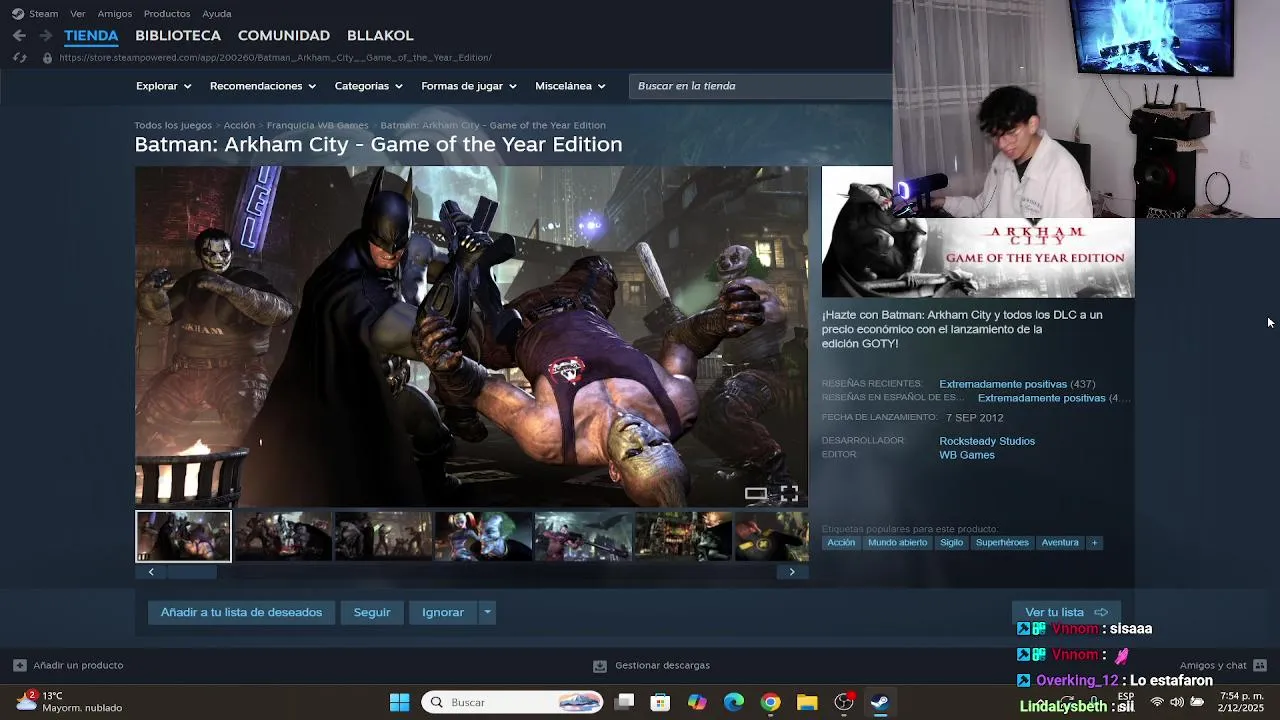Screen dimensions: 1280x720
Task: Select the Acción tag
Action: (x=841, y=543)
